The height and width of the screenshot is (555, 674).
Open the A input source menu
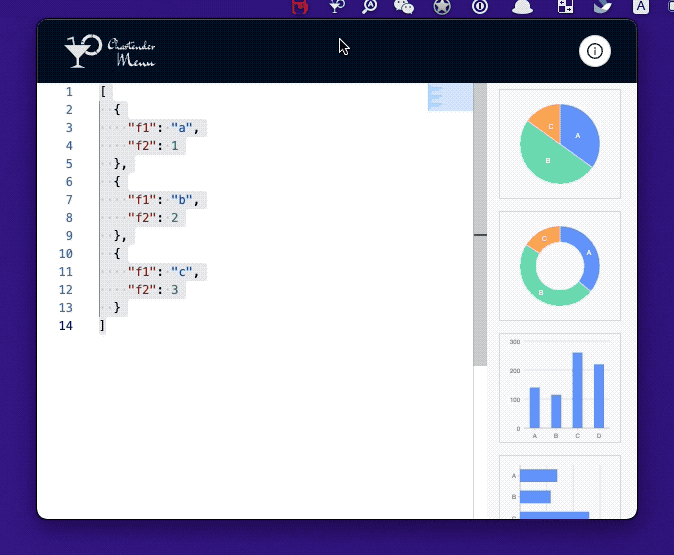coord(640,6)
